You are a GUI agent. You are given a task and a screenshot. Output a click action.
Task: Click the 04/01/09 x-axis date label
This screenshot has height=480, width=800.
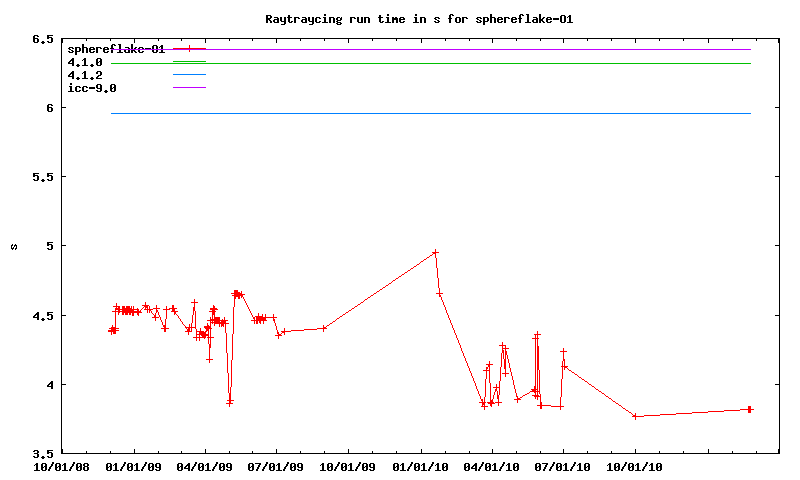tap(205, 465)
